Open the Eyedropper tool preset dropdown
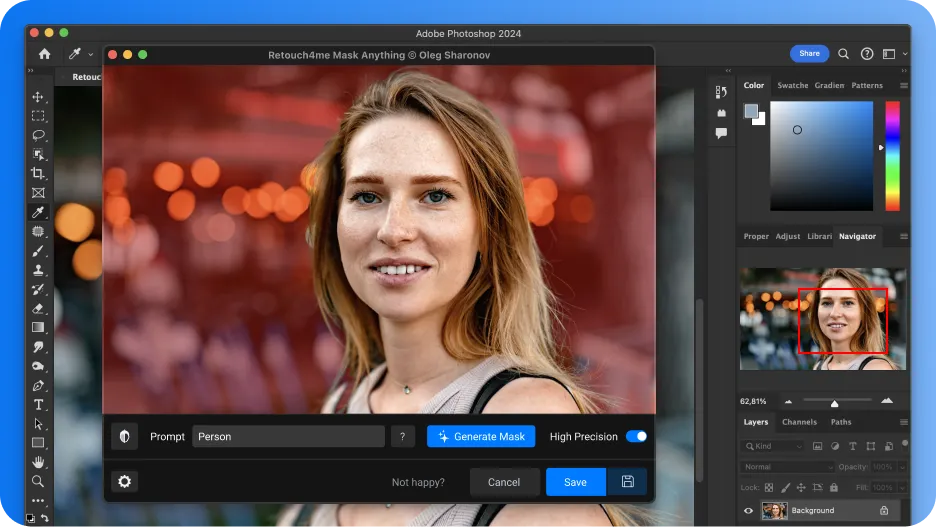Image resolution: width=936 pixels, height=527 pixels. coord(91,54)
